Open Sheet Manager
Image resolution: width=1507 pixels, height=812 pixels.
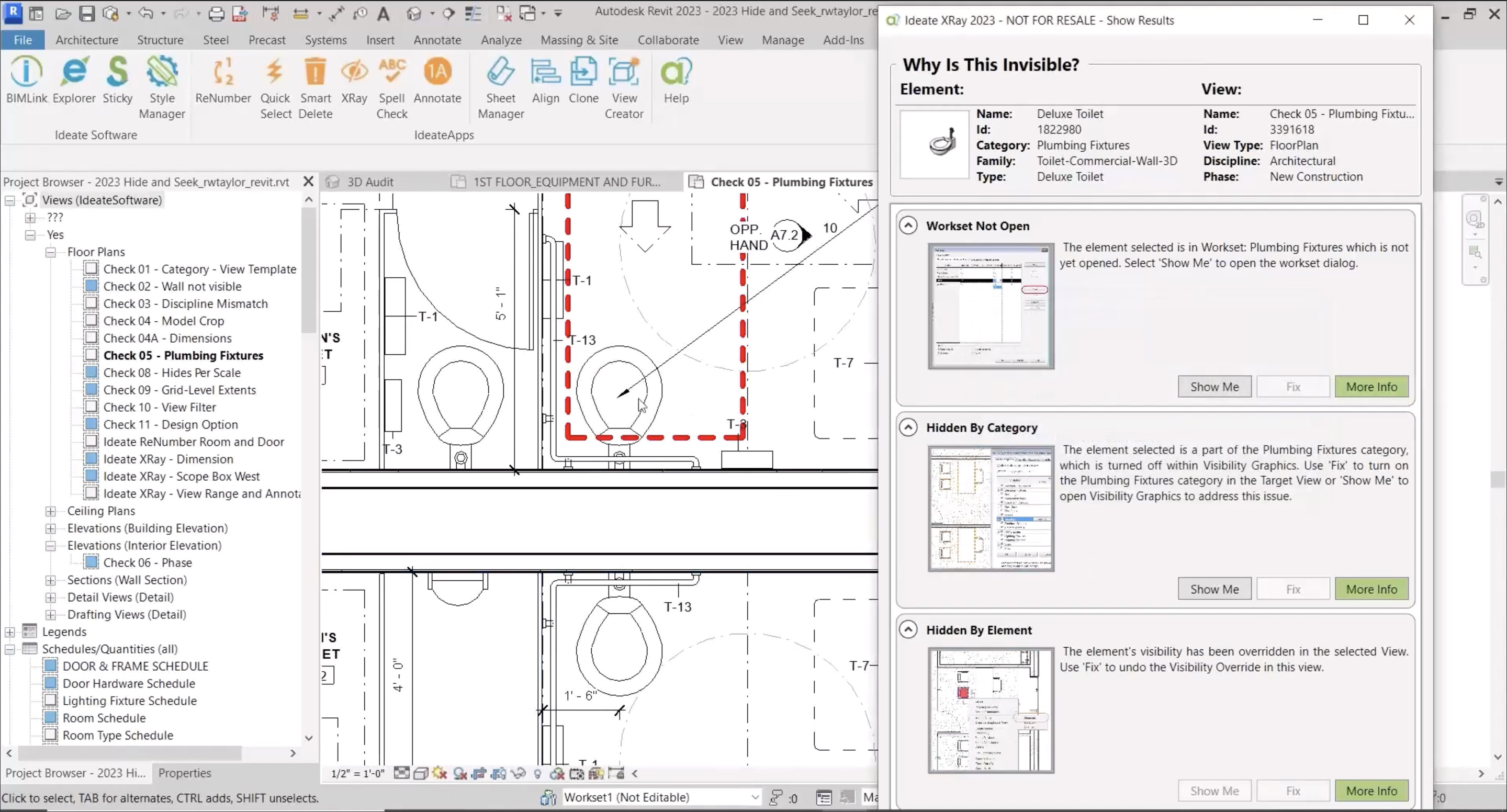point(501,88)
